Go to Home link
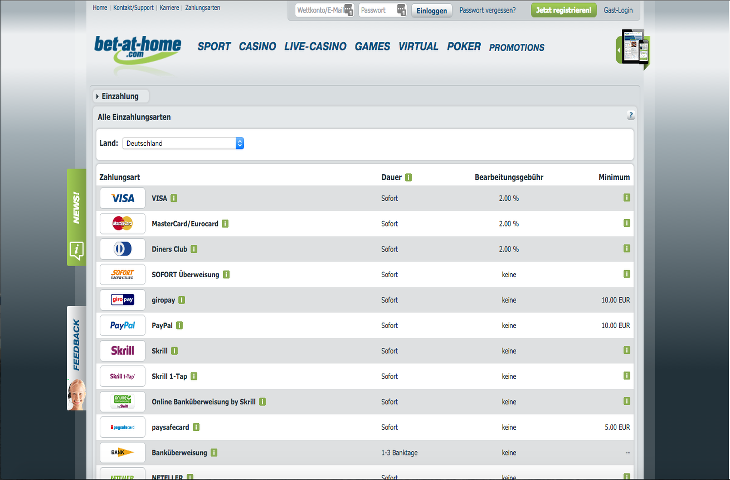Viewport: 730px width, 480px height. click(100, 7)
